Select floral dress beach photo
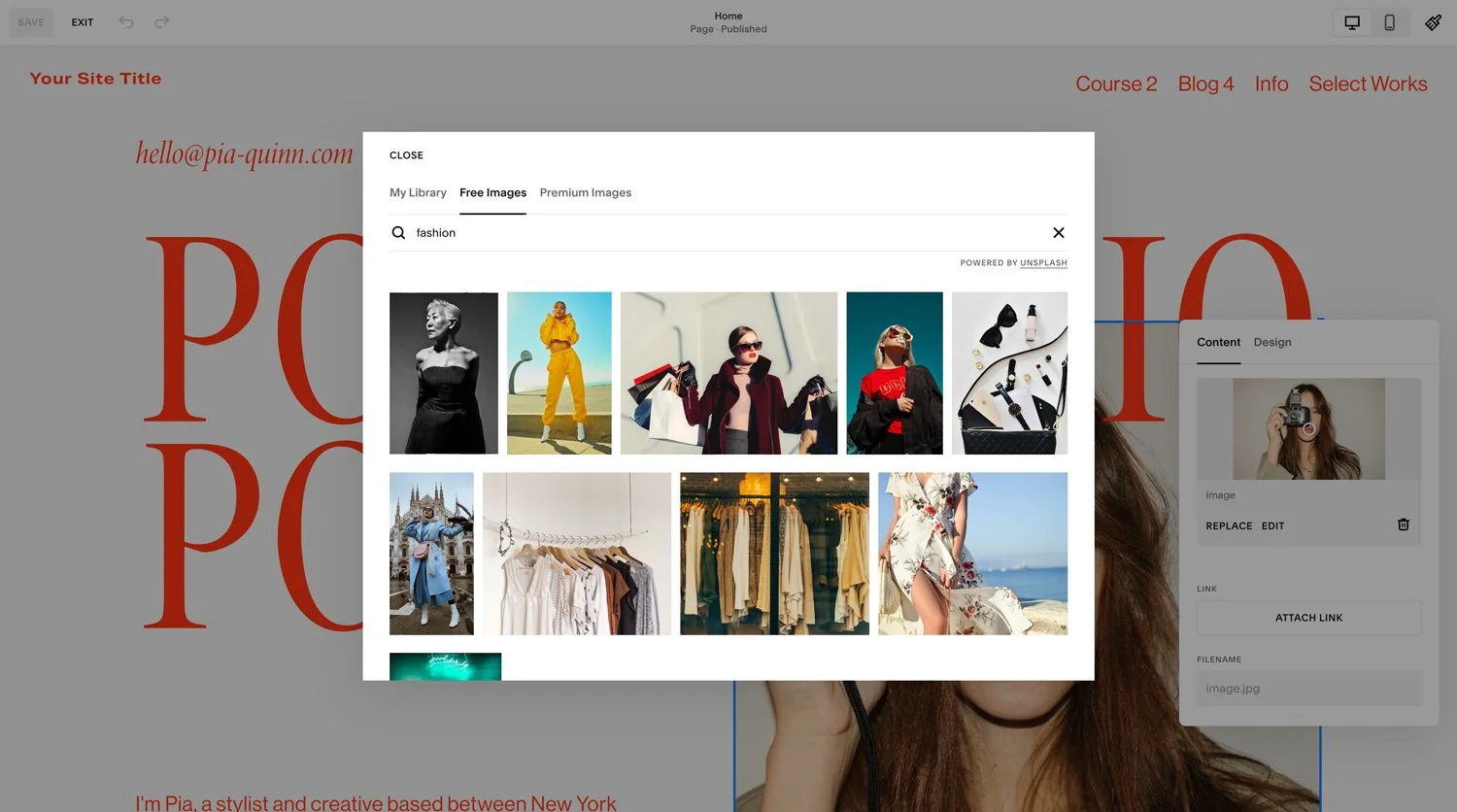1457x812 pixels. click(x=972, y=554)
